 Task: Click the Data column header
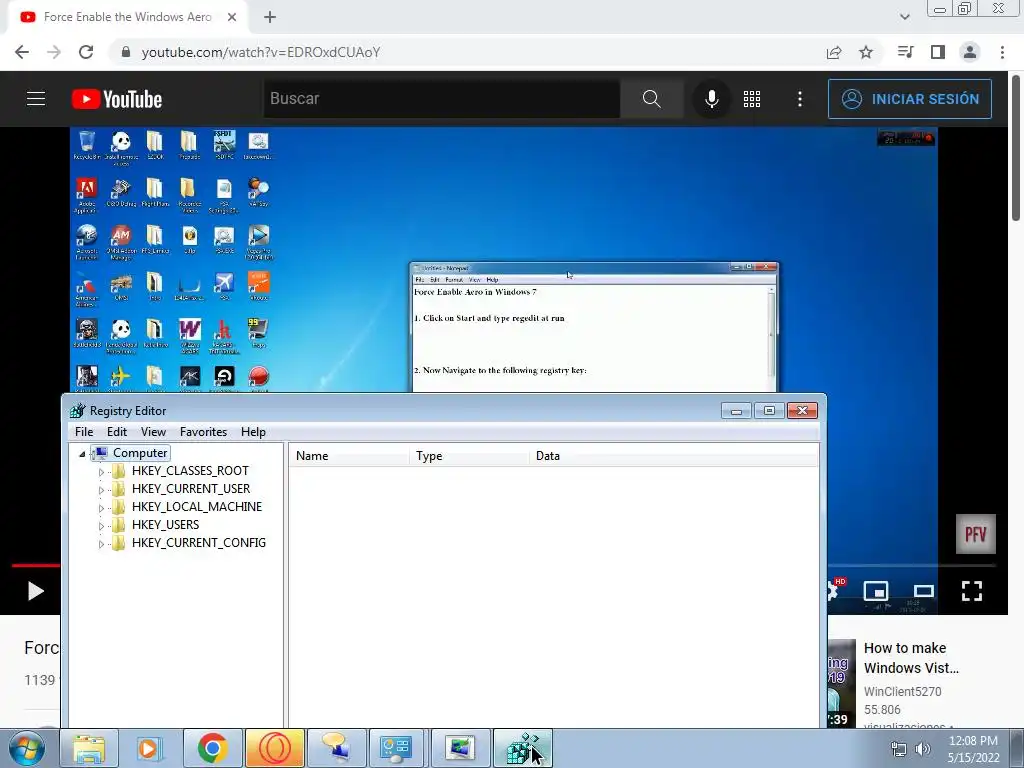pos(674,456)
